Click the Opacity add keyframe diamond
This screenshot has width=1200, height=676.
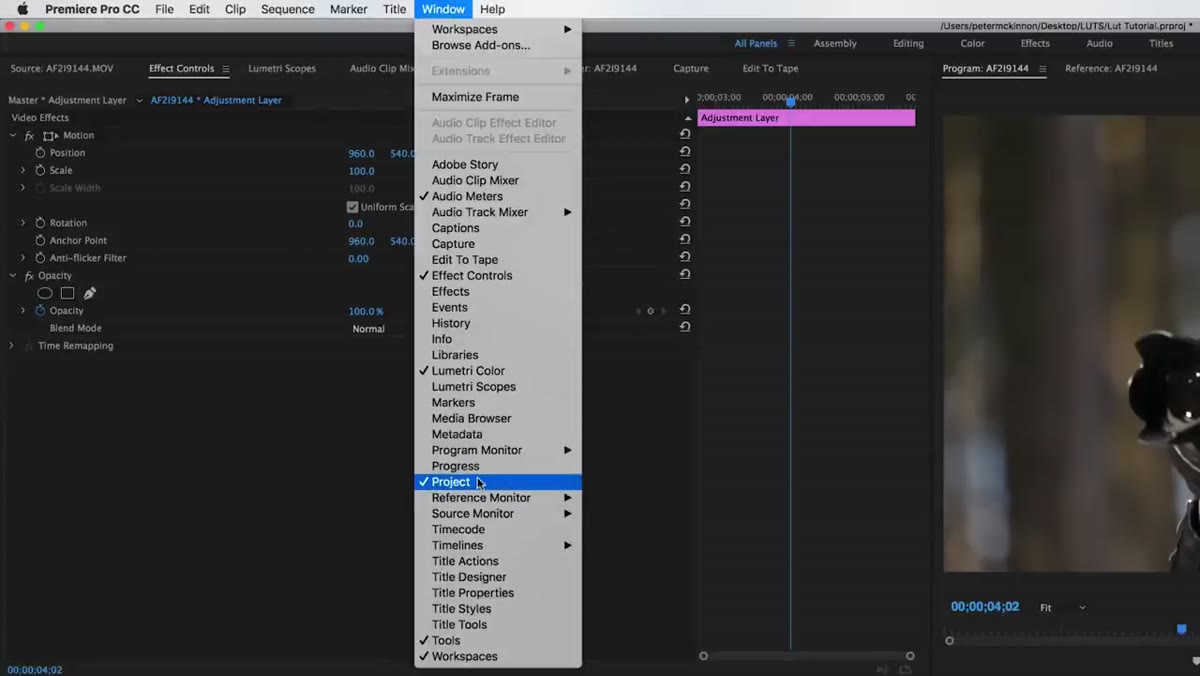coord(650,311)
